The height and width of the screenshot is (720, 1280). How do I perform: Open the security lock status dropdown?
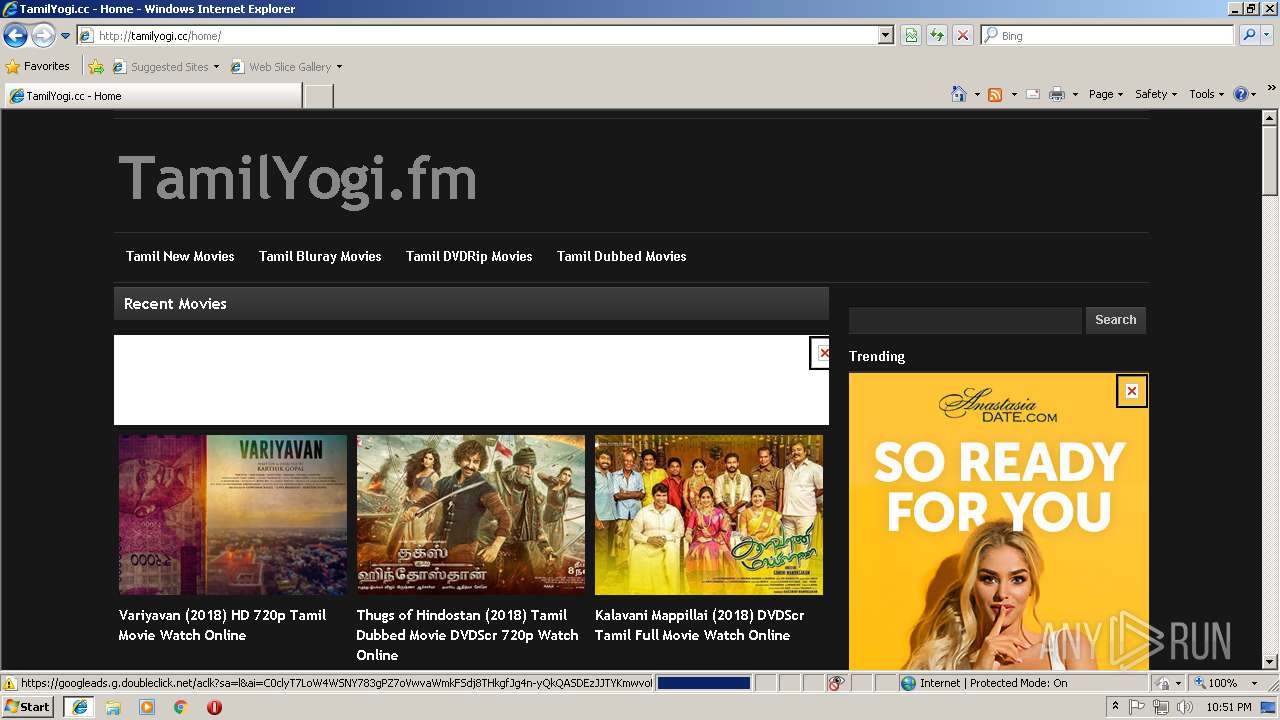coord(1168,683)
